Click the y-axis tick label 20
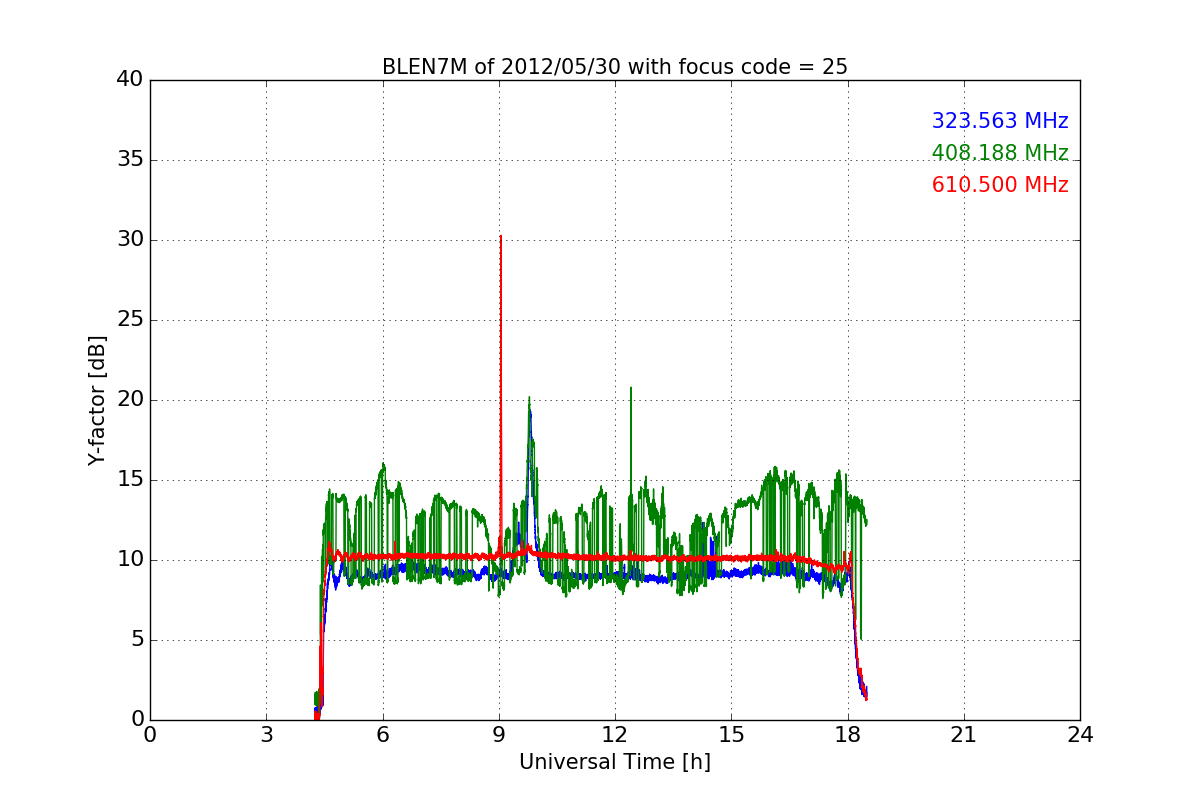 pyautogui.click(x=130, y=400)
